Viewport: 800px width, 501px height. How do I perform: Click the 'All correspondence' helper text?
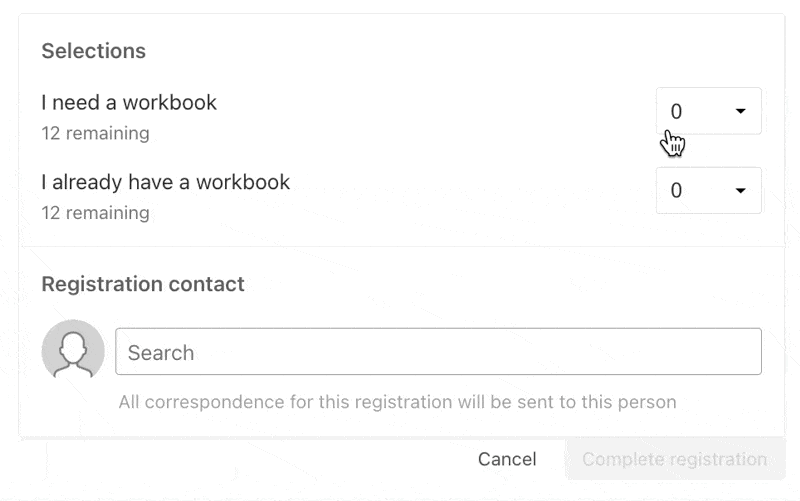(397, 402)
